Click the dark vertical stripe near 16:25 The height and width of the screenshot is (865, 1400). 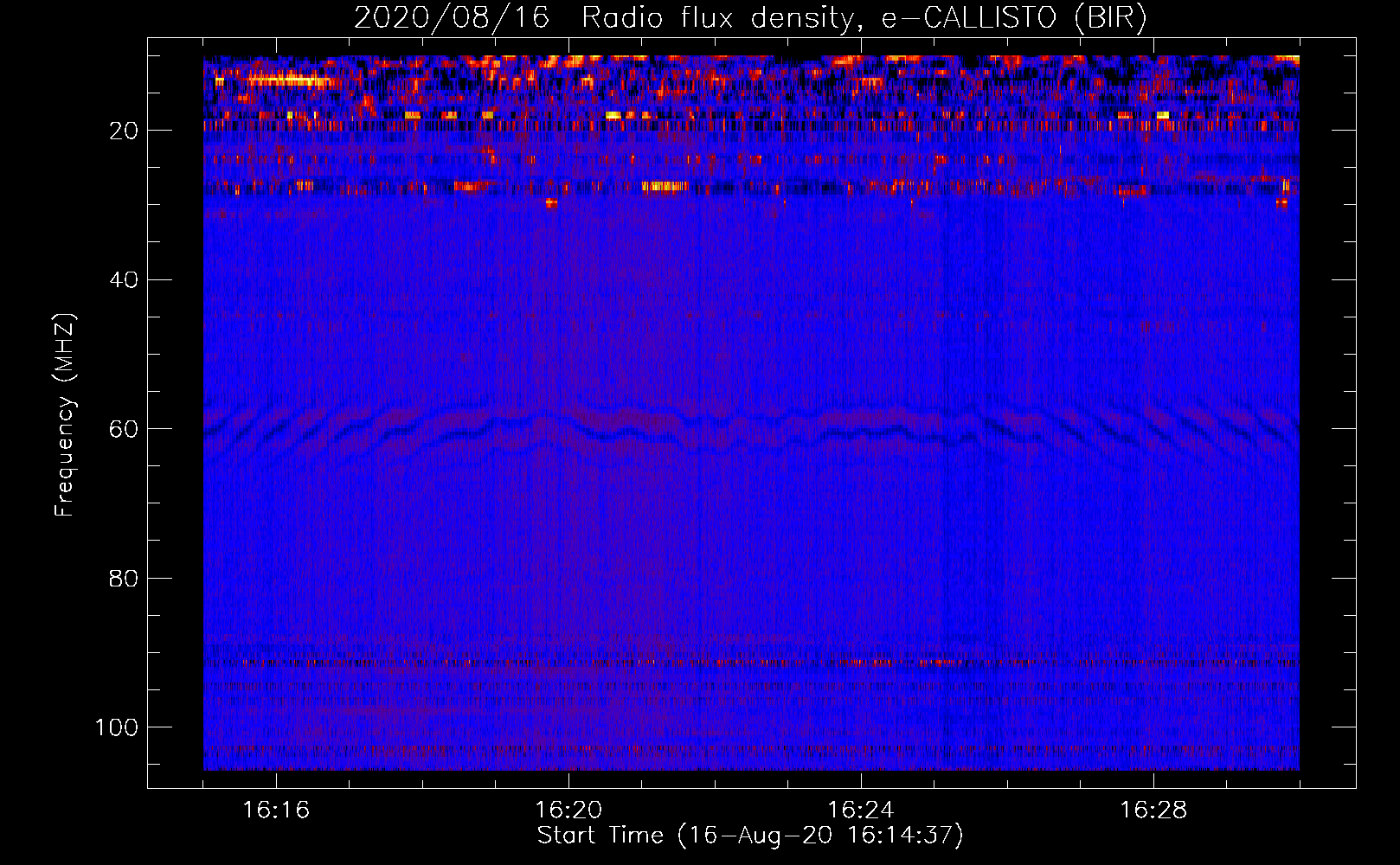pyautogui.click(x=941, y=432)
